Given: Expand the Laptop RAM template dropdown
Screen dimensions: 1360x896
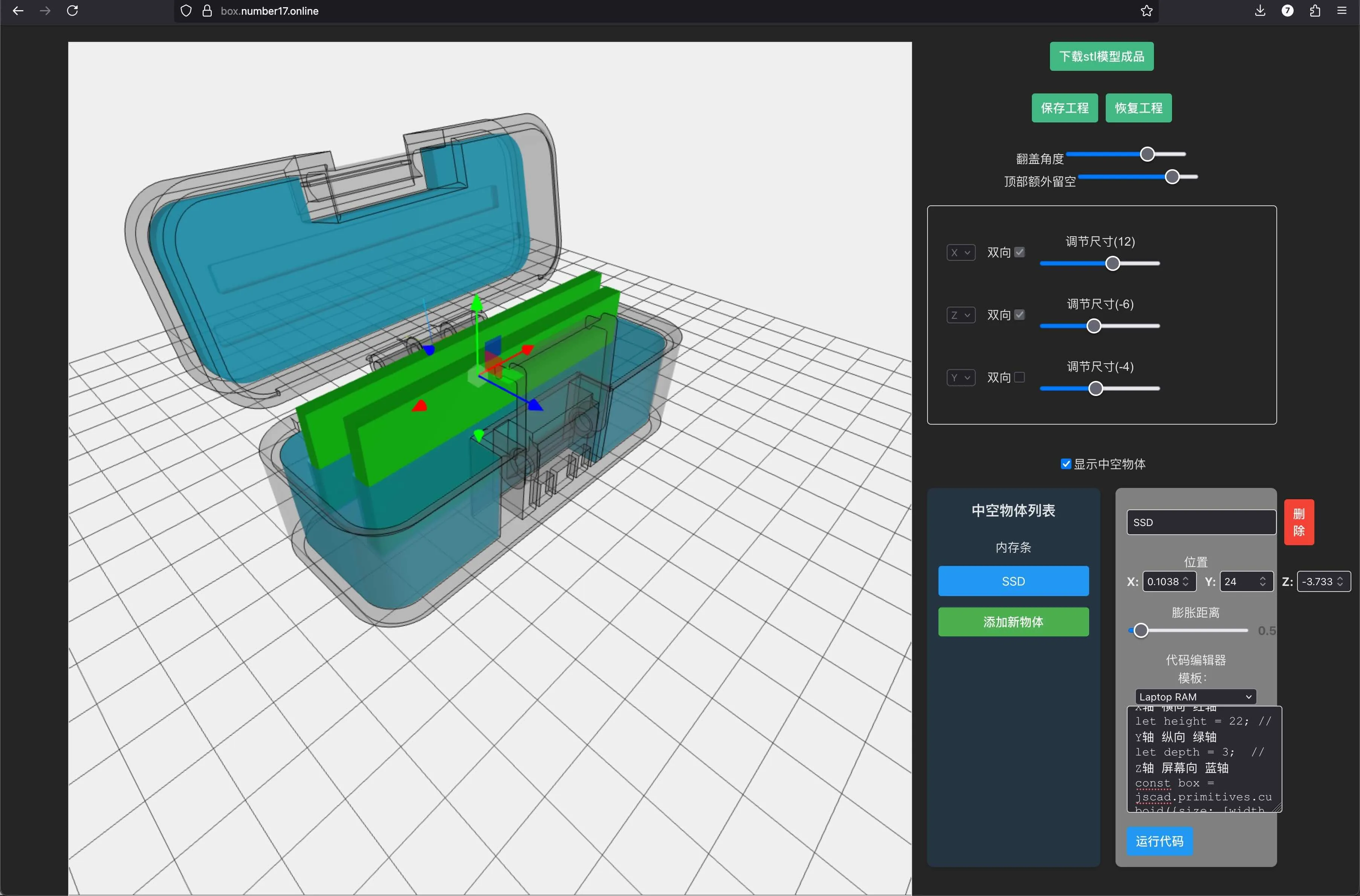Looking at the screenshot, I should tap(1195, 697).
